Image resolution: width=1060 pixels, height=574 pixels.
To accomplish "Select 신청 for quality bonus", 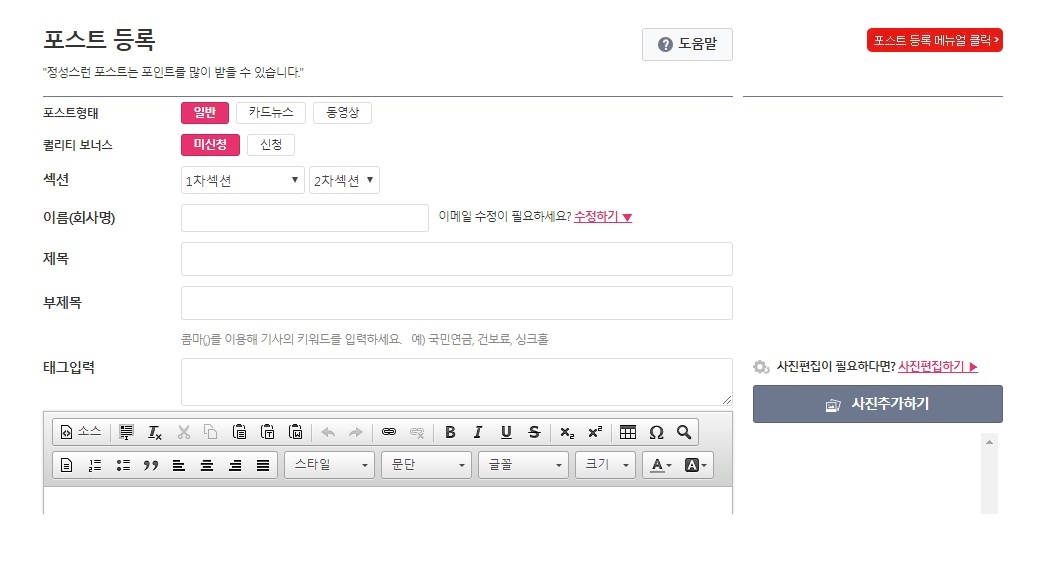I will pos(270,145).
